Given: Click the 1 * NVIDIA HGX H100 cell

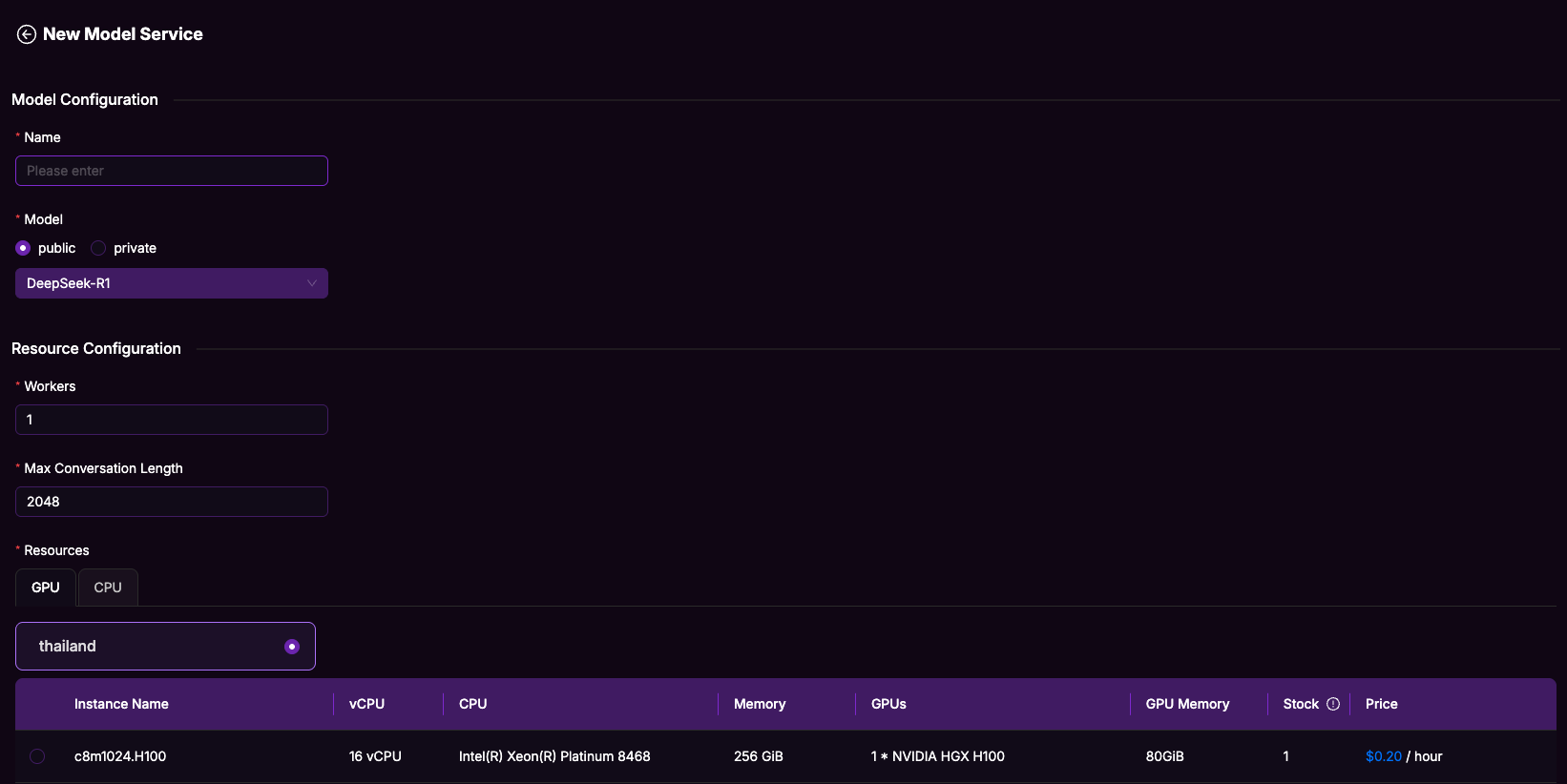Looking at the screenshot, I should [x=937, y=756].
